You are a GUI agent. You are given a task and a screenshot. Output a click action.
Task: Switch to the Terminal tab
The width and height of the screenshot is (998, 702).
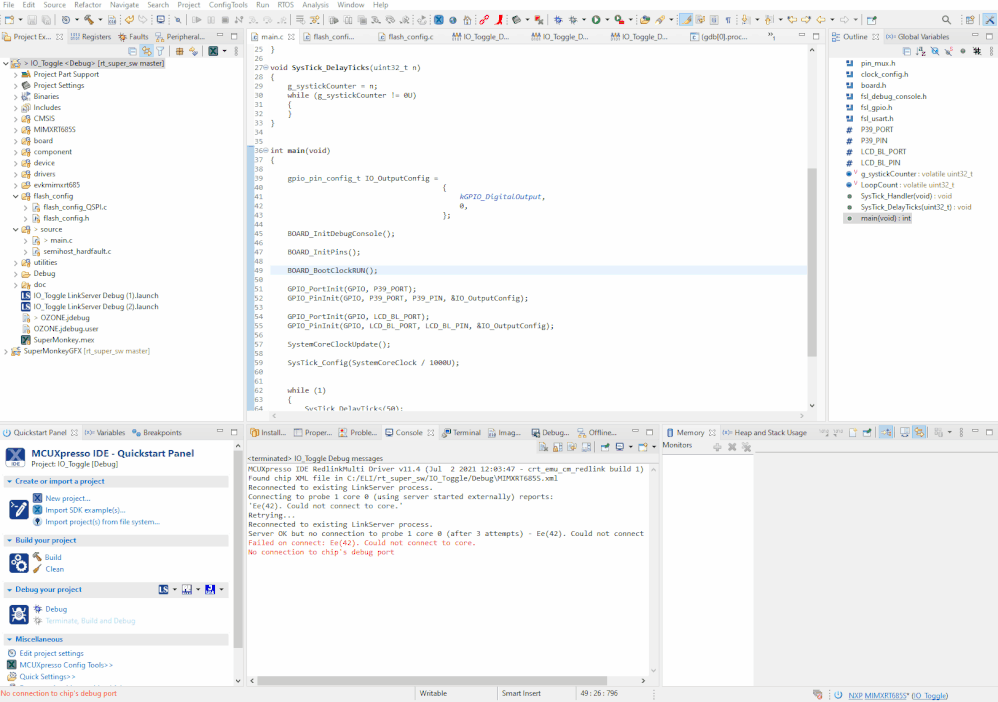click(461, 432)
